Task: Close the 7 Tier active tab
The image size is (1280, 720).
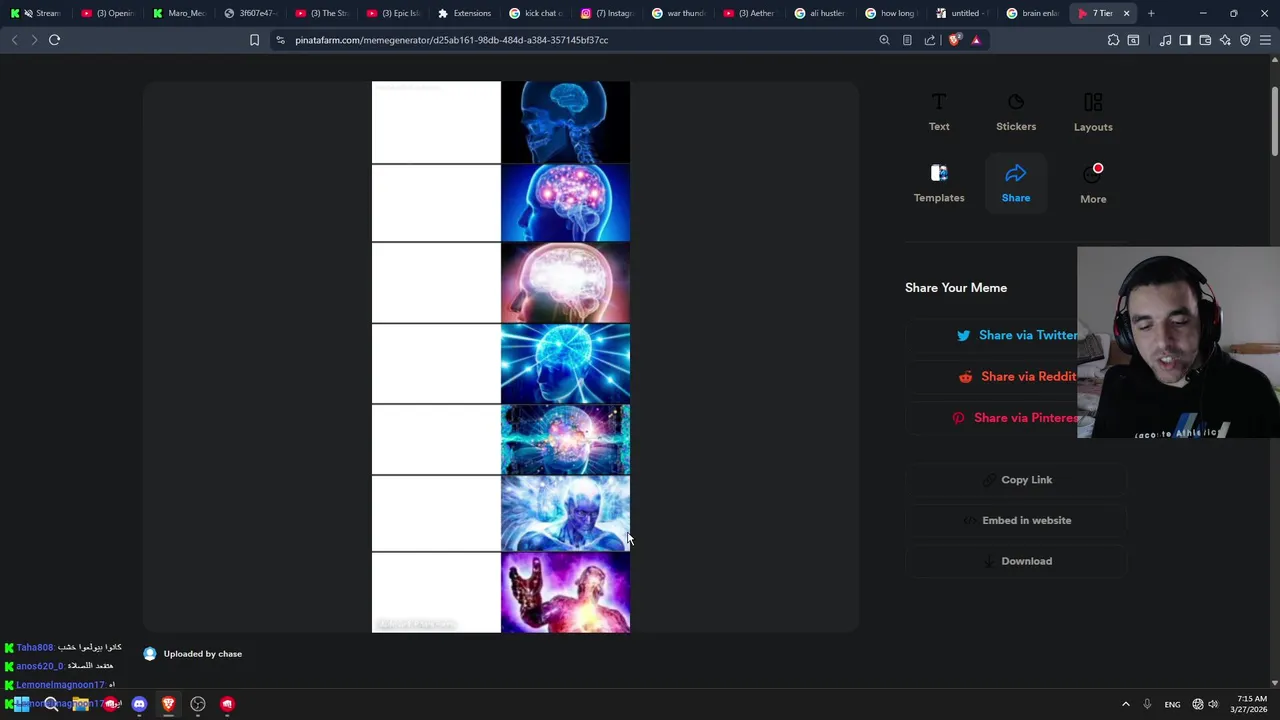Action: click(x=1126, y=13)
